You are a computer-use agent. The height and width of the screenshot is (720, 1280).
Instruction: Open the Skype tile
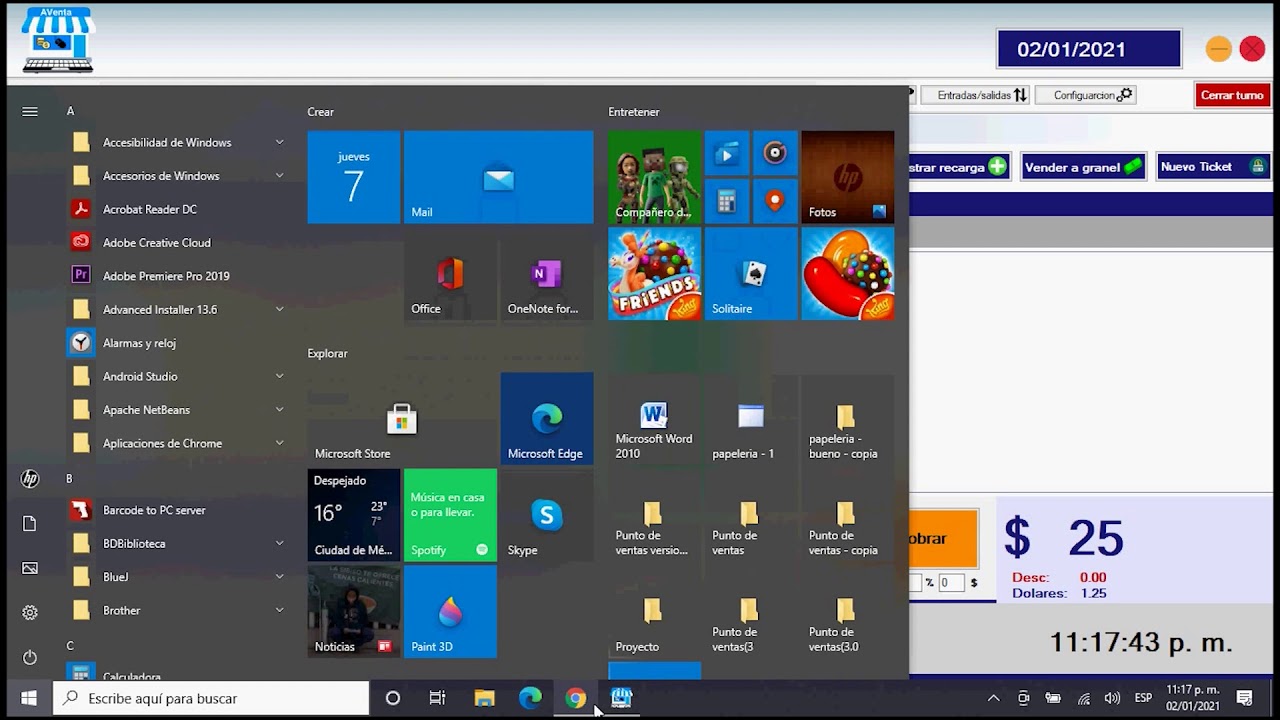pos(546,515)
